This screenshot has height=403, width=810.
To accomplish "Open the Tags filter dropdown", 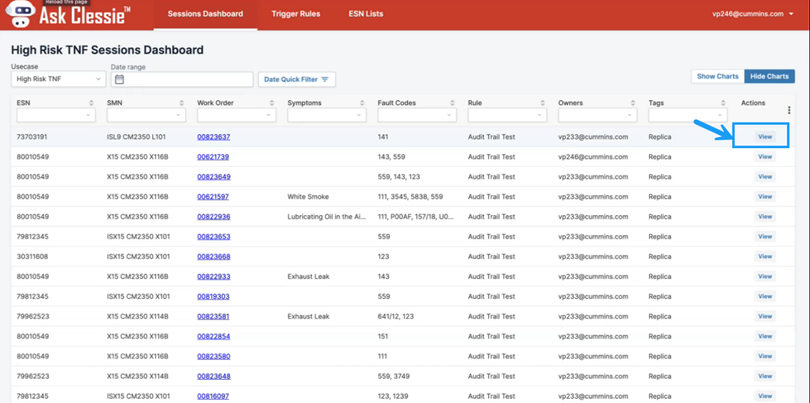I will pyautogui.click(x=688, y=115).
